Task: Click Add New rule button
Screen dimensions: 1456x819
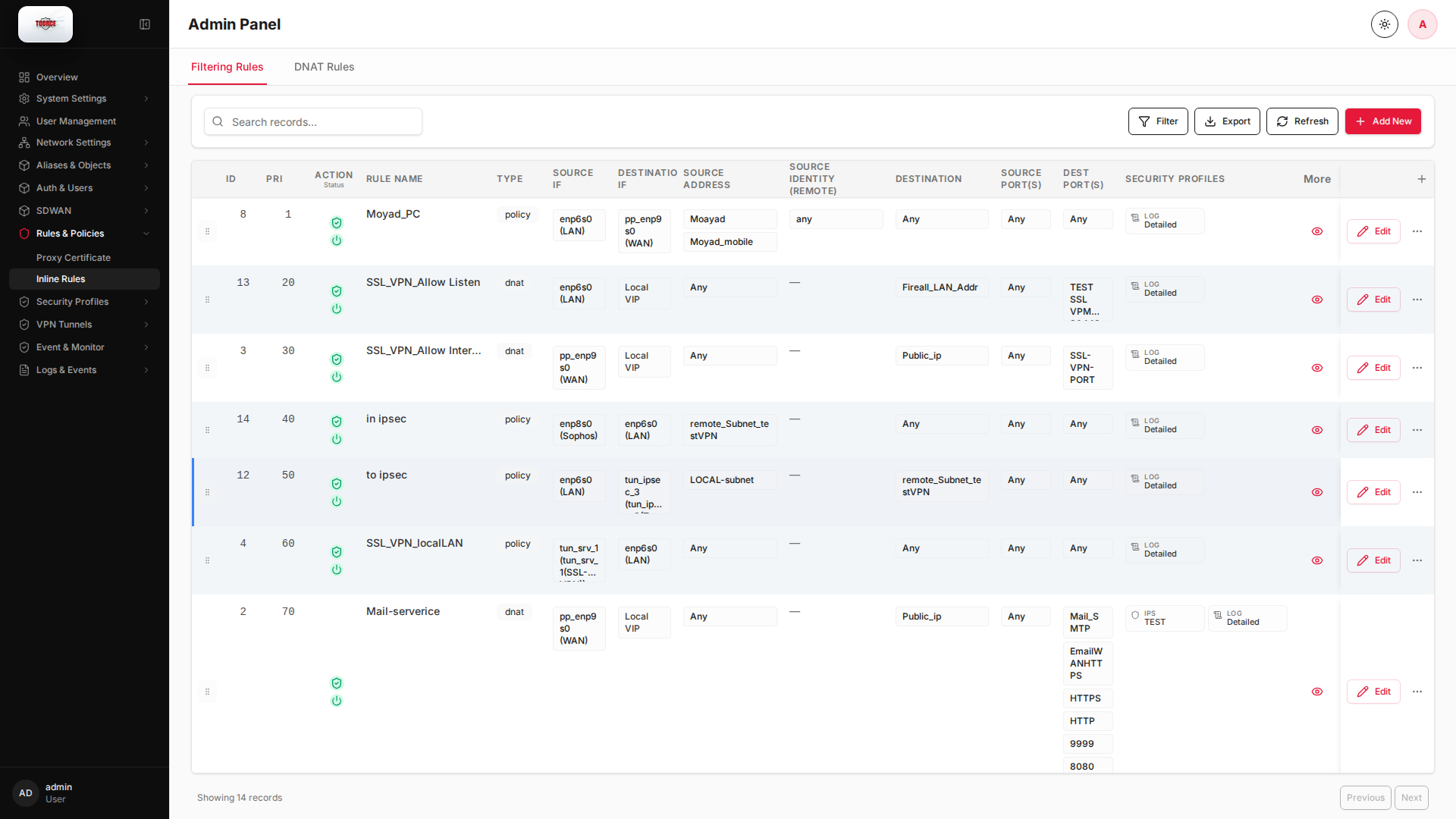Action: click(1383, 121)
